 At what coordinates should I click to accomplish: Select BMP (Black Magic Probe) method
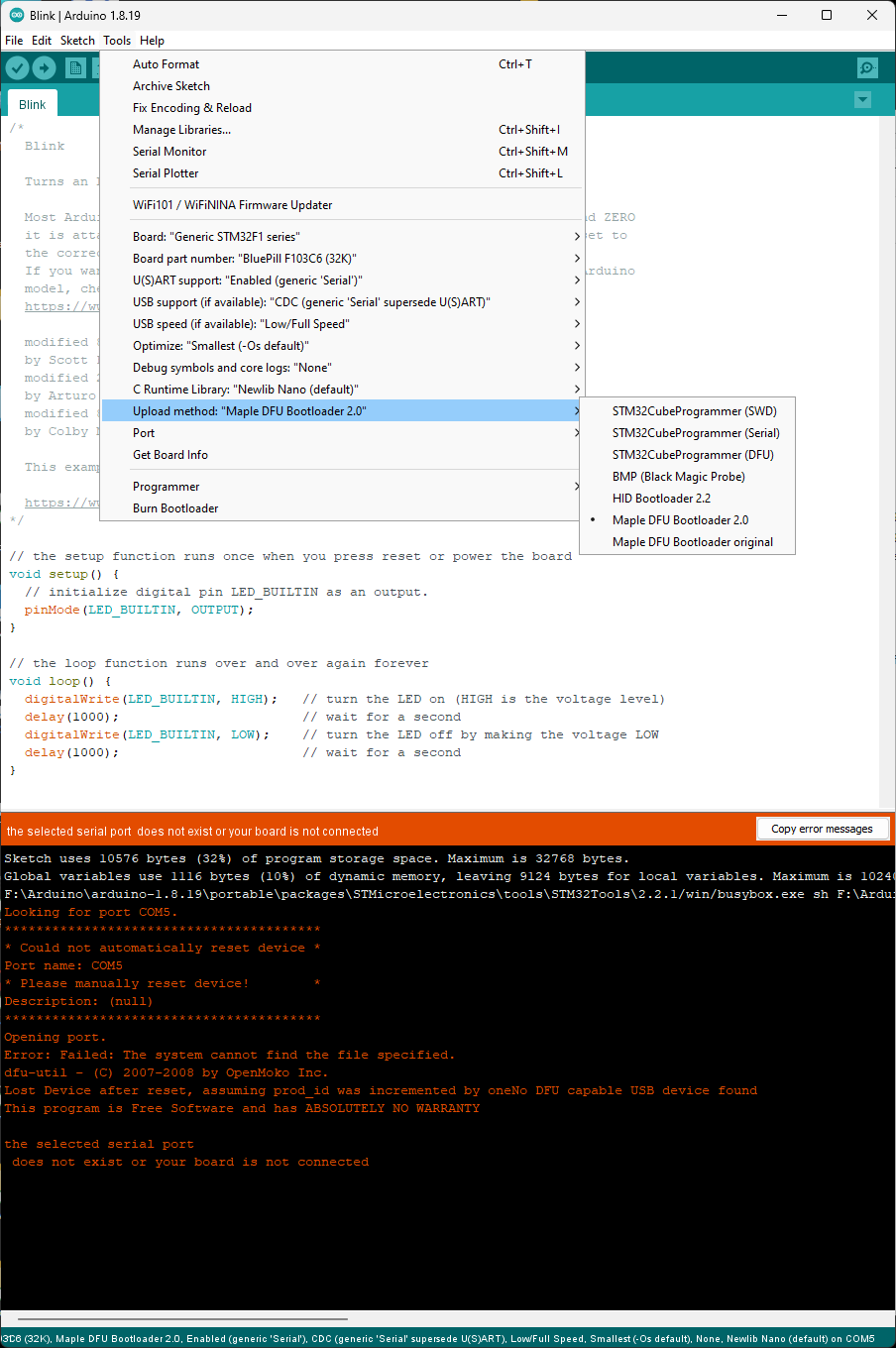click(688, 477)
